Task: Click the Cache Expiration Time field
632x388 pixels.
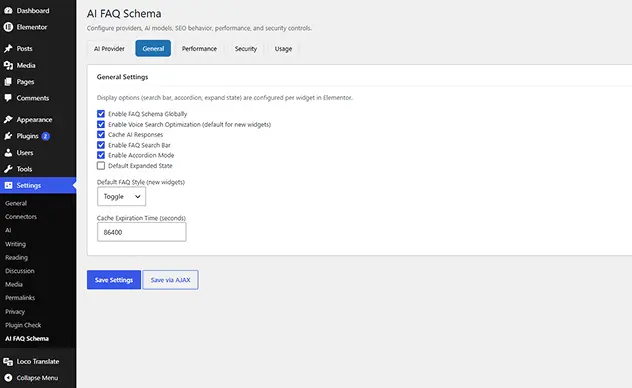Action: point(141,232)
